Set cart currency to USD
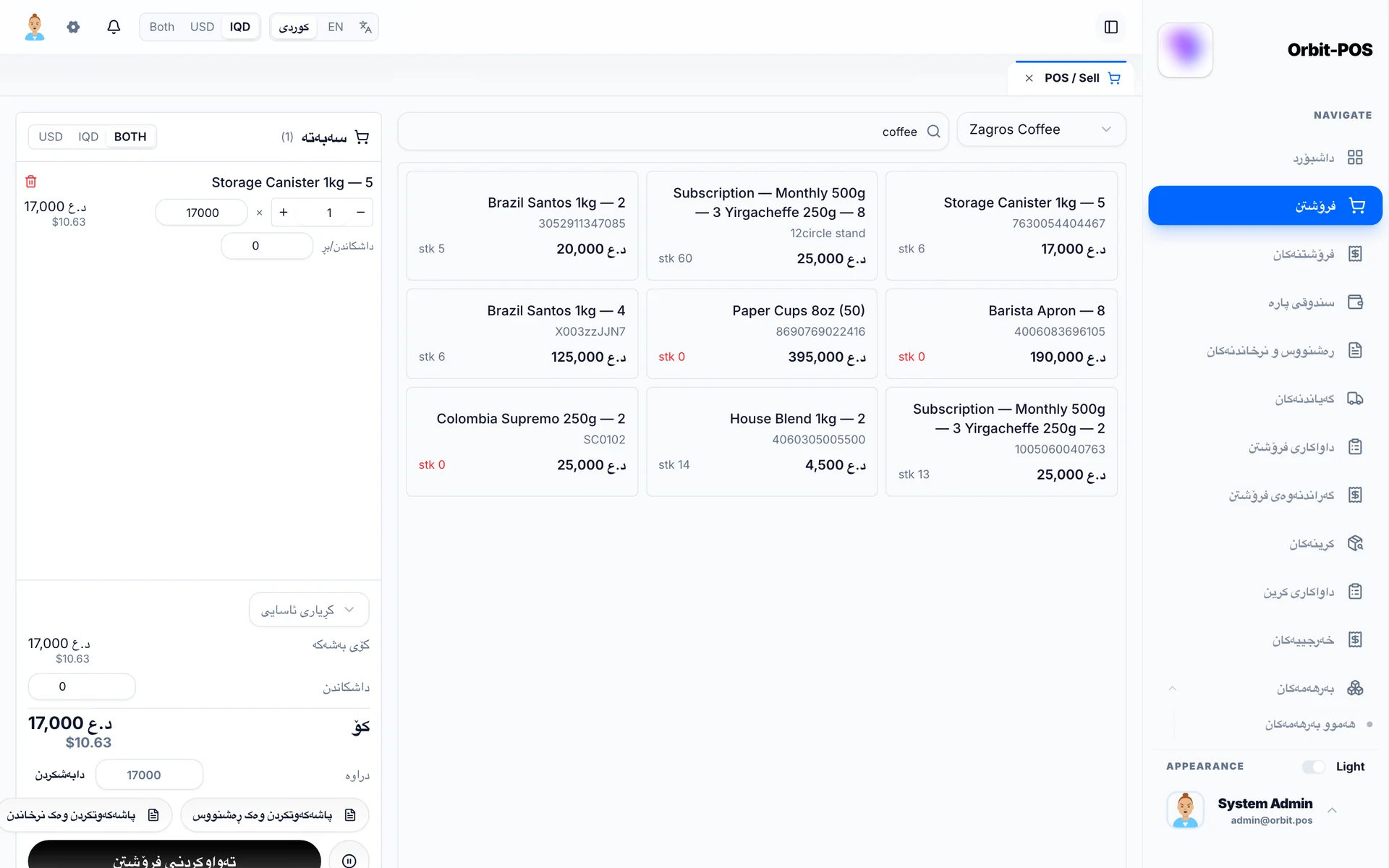Viewport: 1389px width, 868px height. (x=51, y=137)
